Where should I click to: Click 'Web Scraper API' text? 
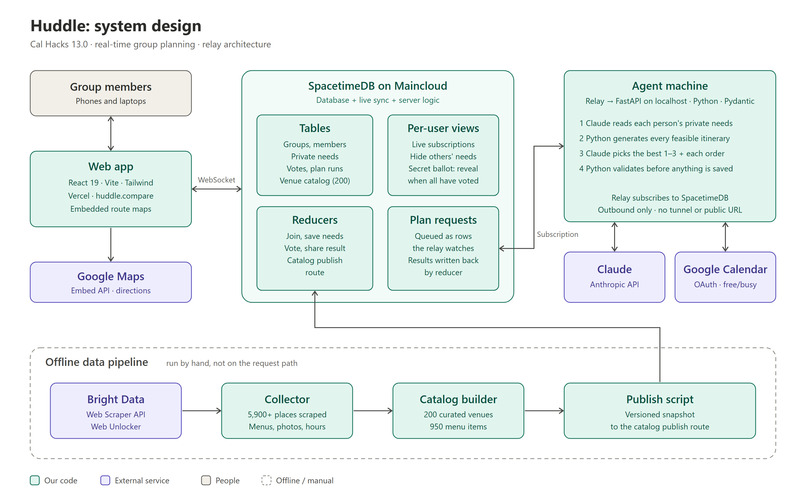116,415
